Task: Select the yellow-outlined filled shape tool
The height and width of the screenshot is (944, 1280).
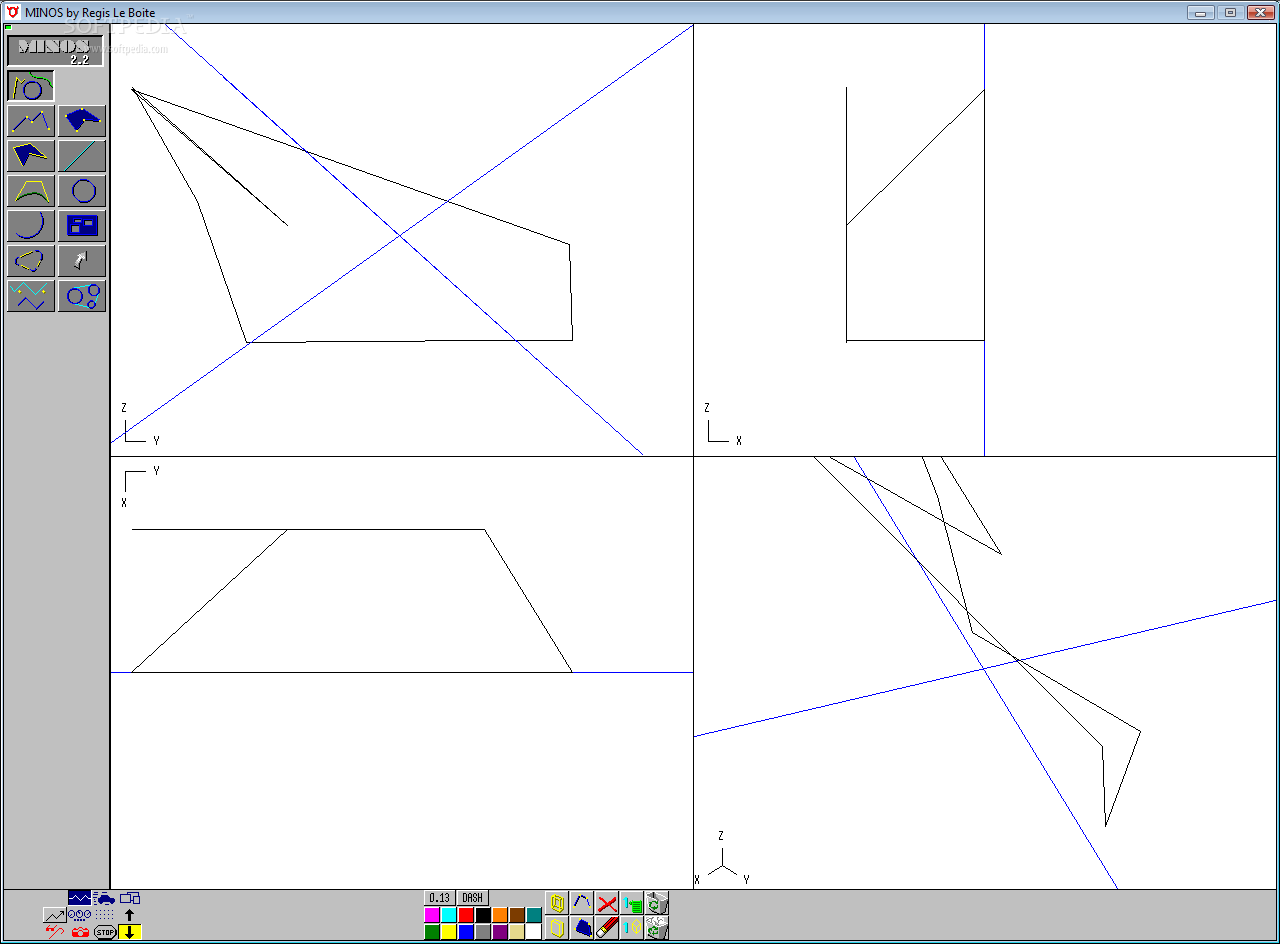Action: click(31, 156)
